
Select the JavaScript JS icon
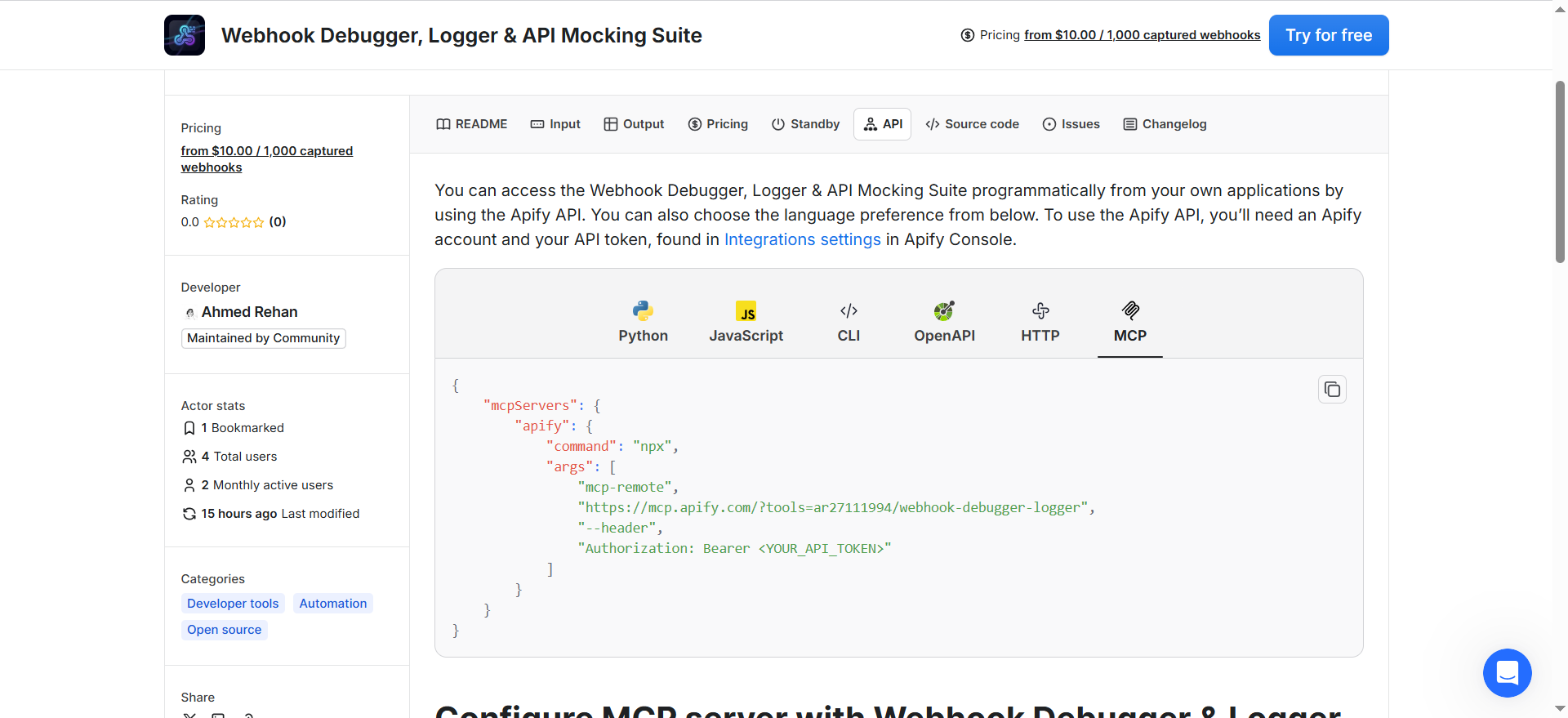[x=746, y=311]
